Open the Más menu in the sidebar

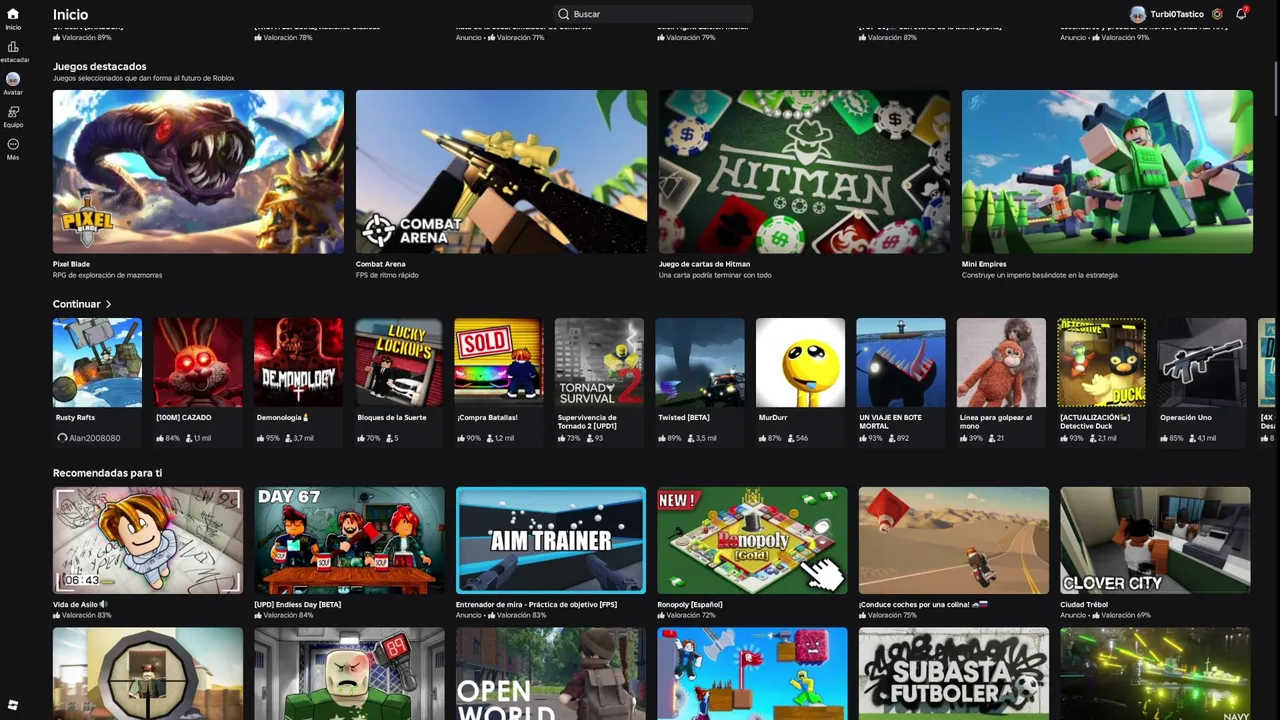click(13, 149)
